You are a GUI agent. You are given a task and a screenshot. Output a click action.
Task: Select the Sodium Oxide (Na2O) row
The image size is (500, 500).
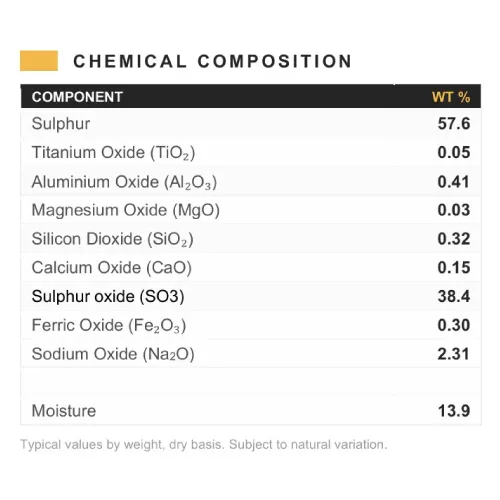tap(251, 354)
